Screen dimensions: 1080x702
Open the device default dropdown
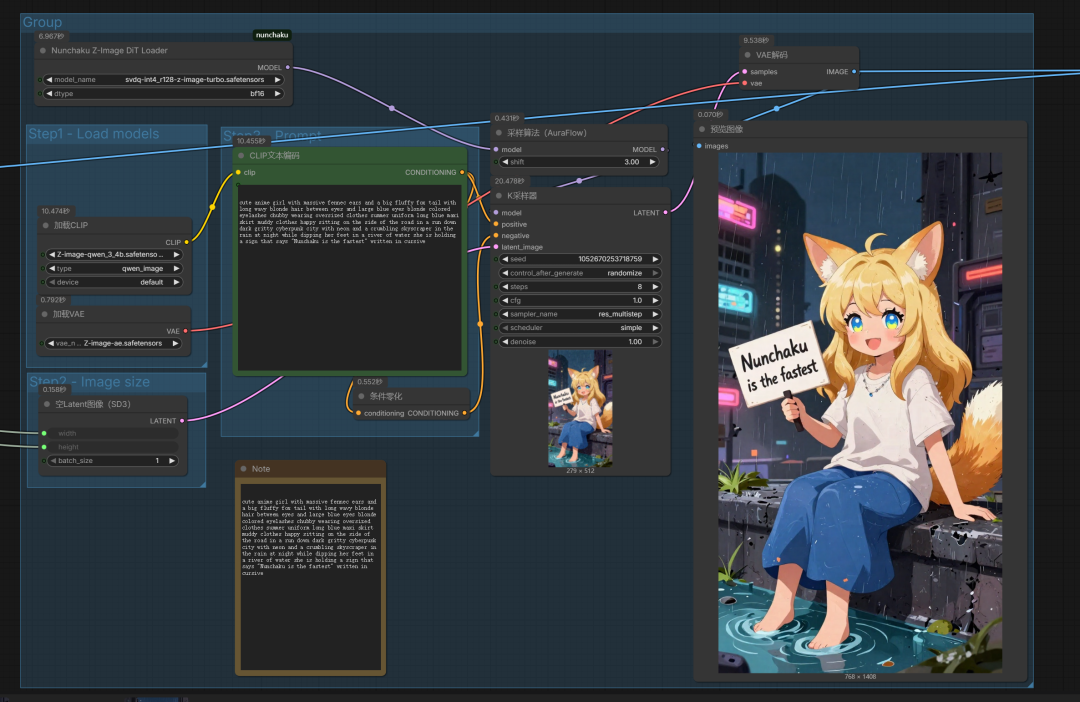[x=114, y=282]
